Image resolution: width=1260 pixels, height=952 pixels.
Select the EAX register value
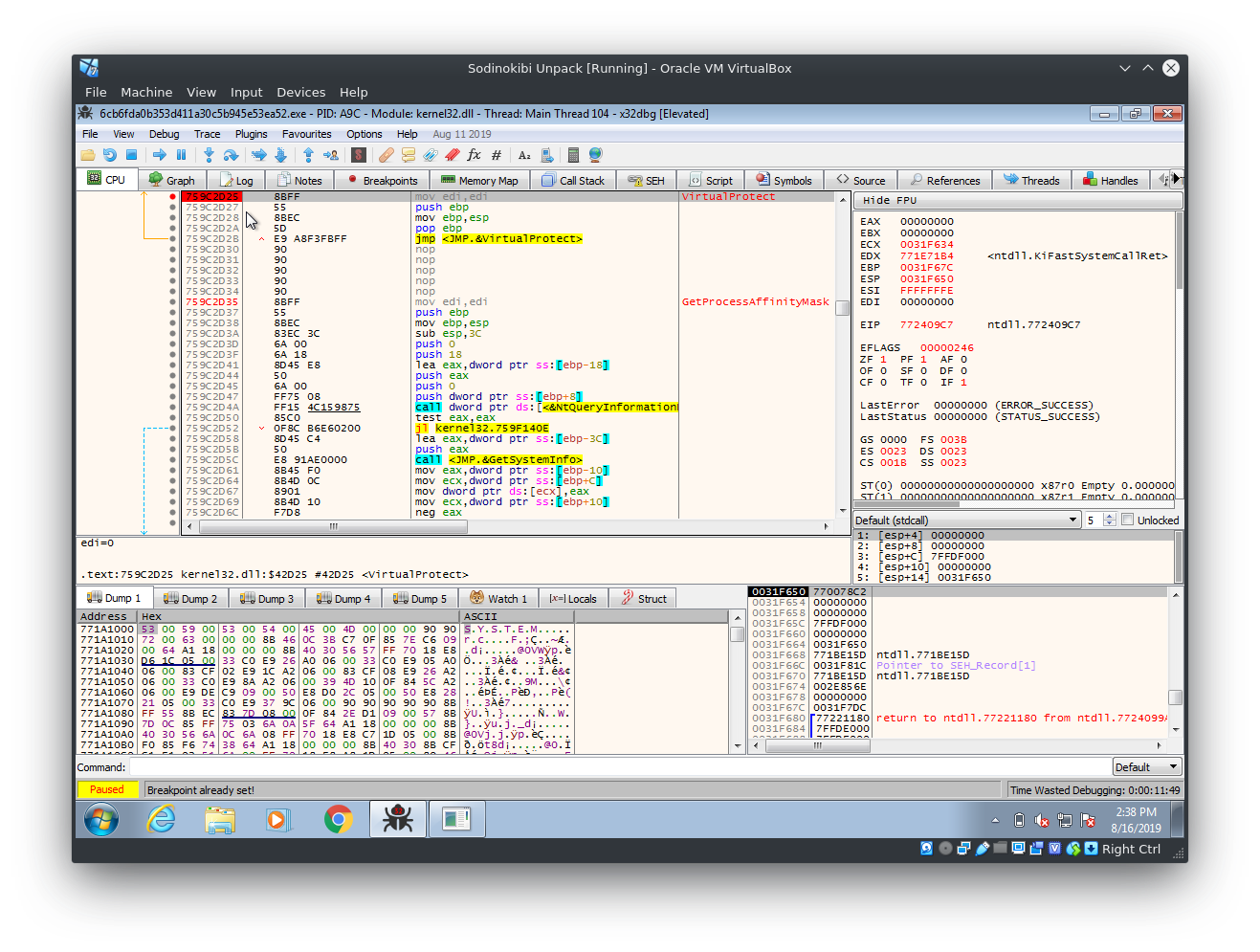pos(926,221)
